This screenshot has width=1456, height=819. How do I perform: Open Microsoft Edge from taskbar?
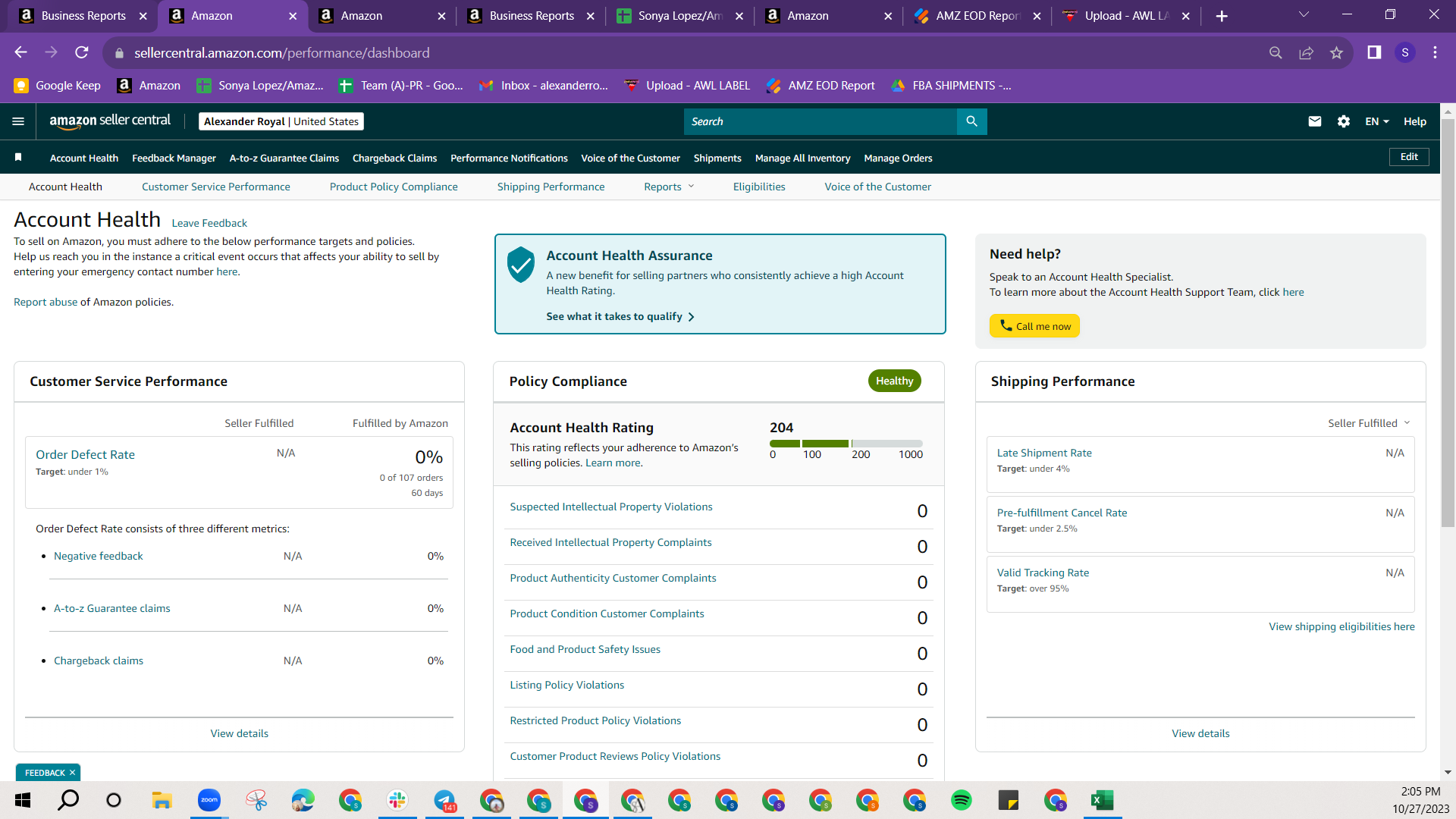pyautogui.click(x=303, y=800)
